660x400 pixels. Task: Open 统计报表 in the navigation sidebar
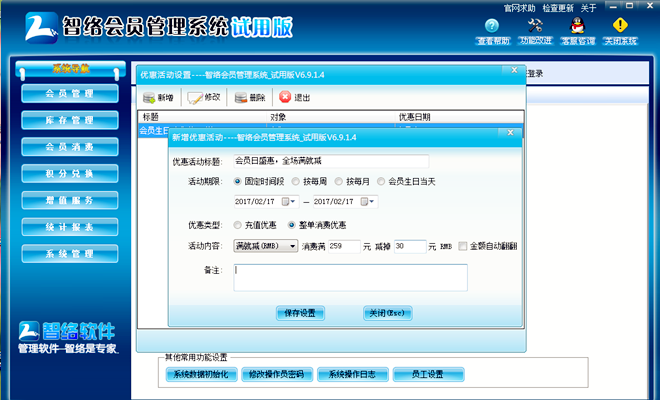(70, 227)
